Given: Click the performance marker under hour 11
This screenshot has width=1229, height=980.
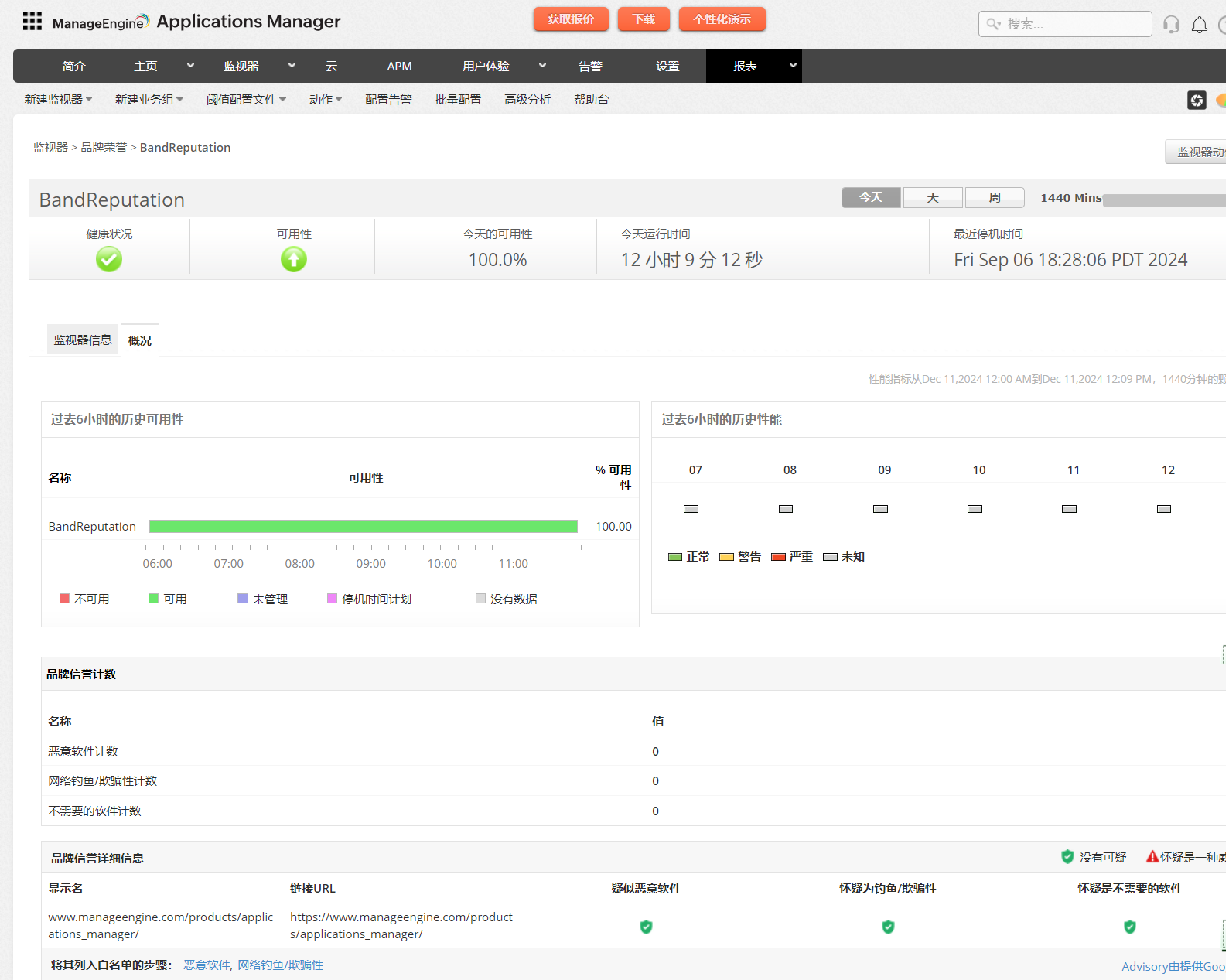Looking at the screenshot, I should [x=1070, y=509].
